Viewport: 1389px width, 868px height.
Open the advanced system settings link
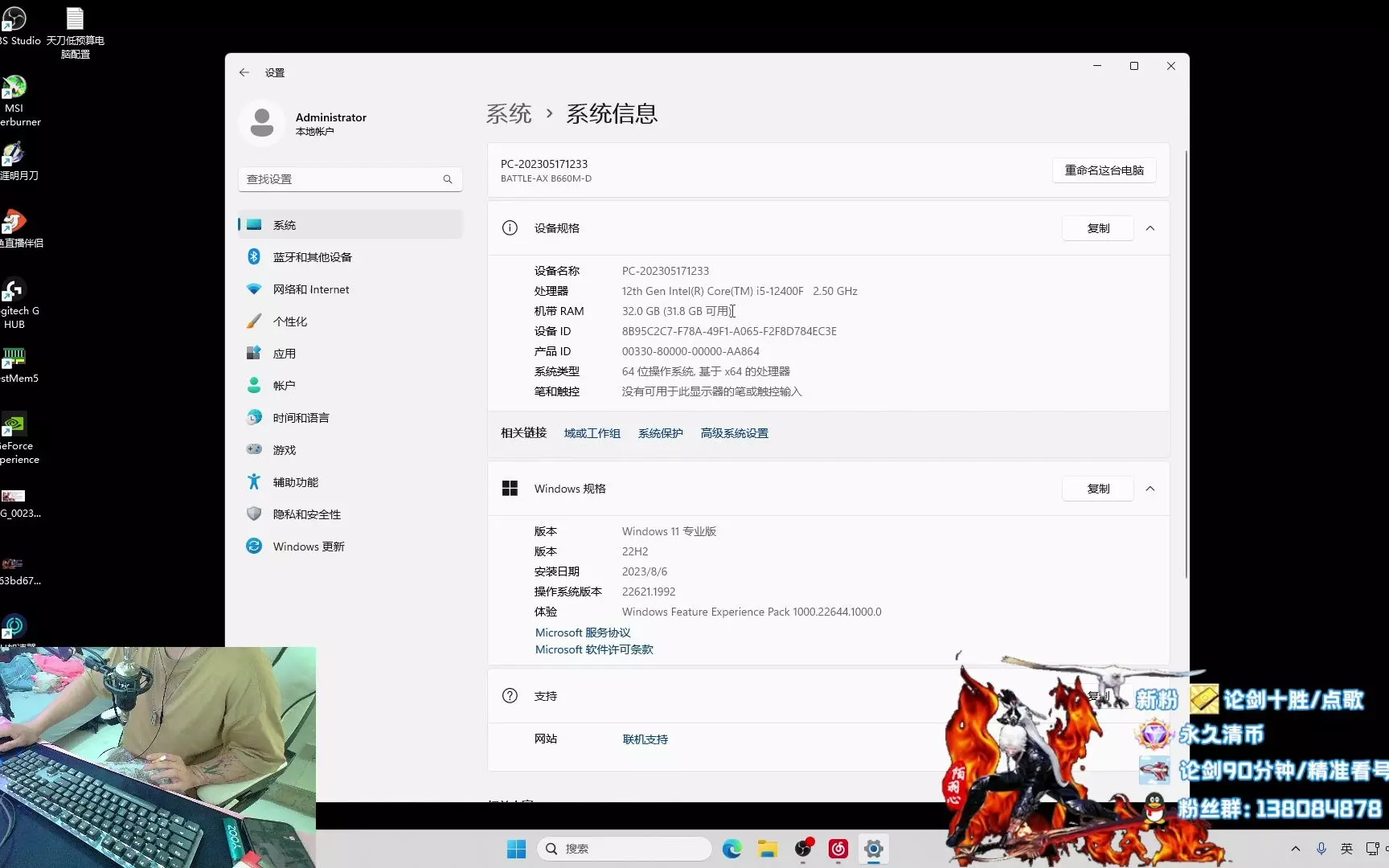734,433
